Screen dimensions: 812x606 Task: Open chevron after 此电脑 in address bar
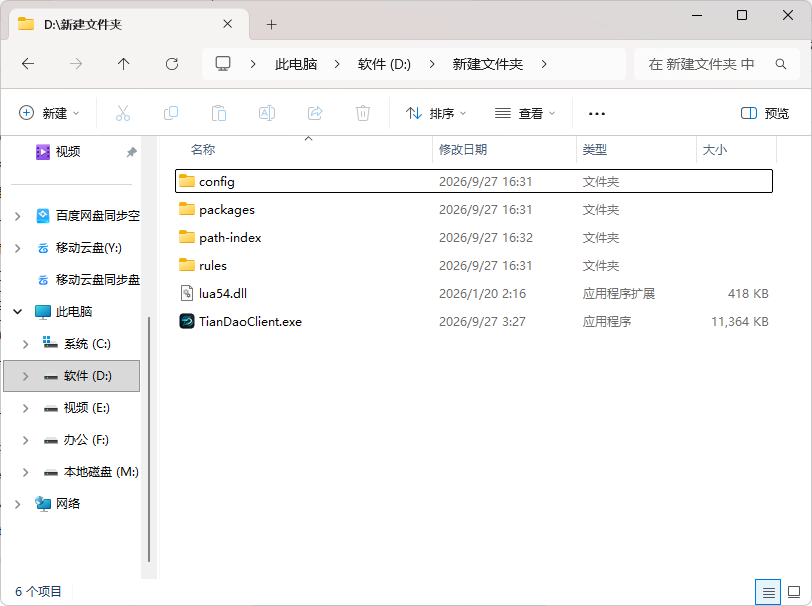click(x=337, y=64)
